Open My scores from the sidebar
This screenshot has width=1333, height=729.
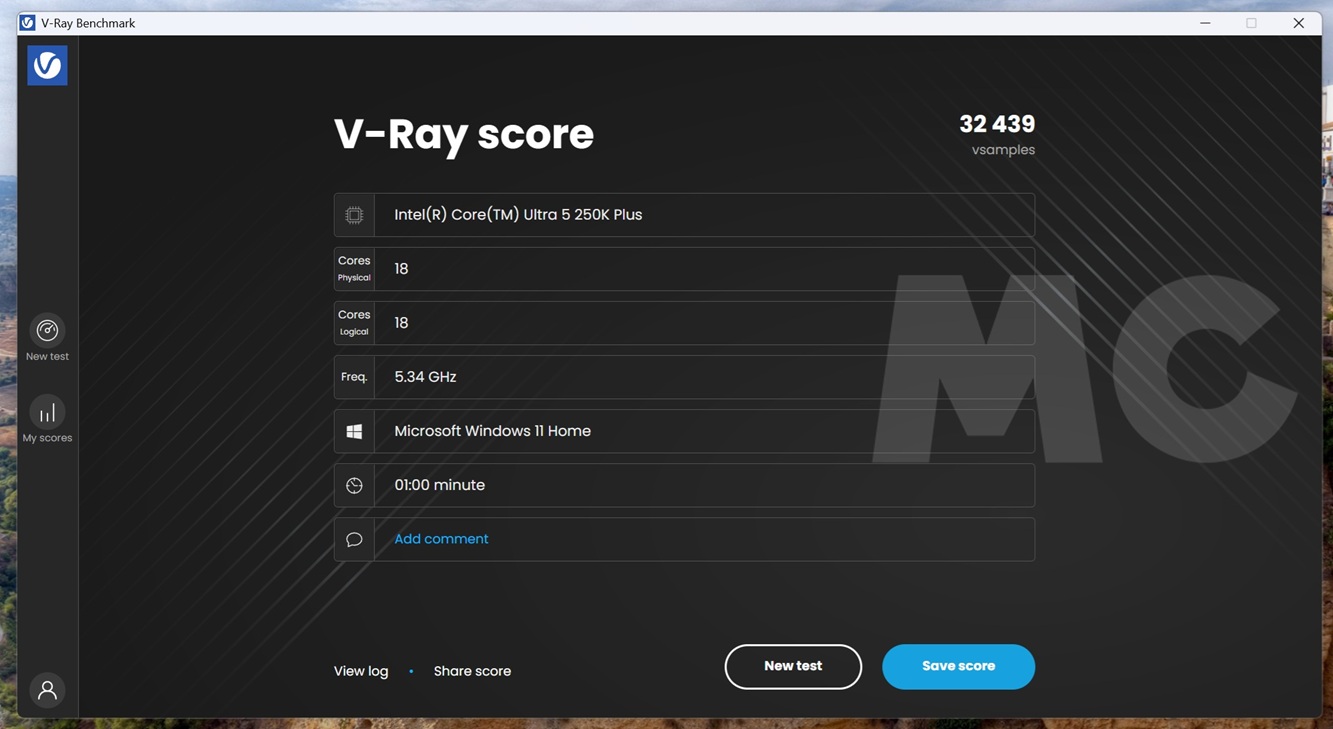click(47, 417)
